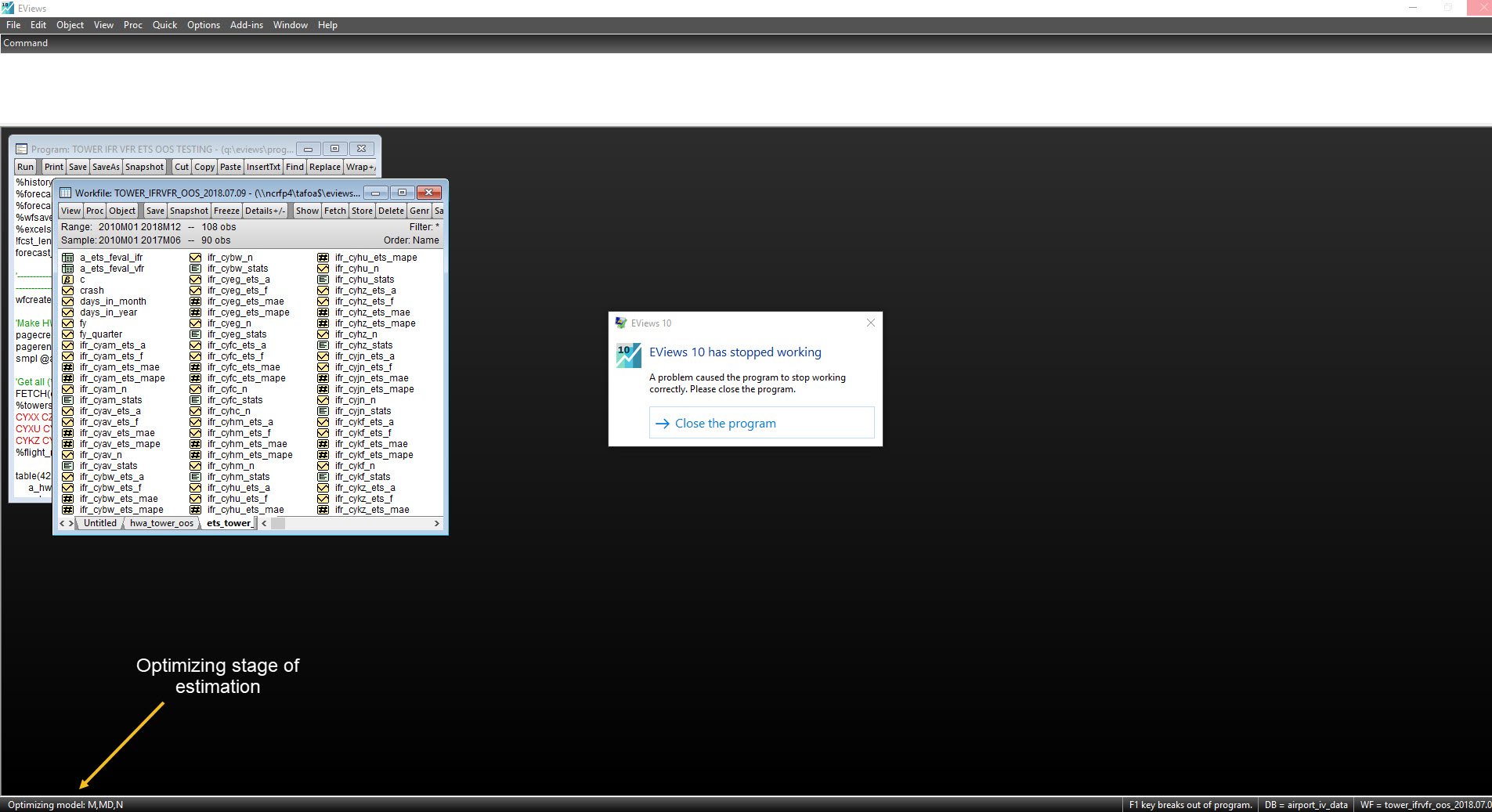This screenshot has height=812, width=1492.
Task: Click the ifr_cybw_stats object icon
Action: coord(196,269)
